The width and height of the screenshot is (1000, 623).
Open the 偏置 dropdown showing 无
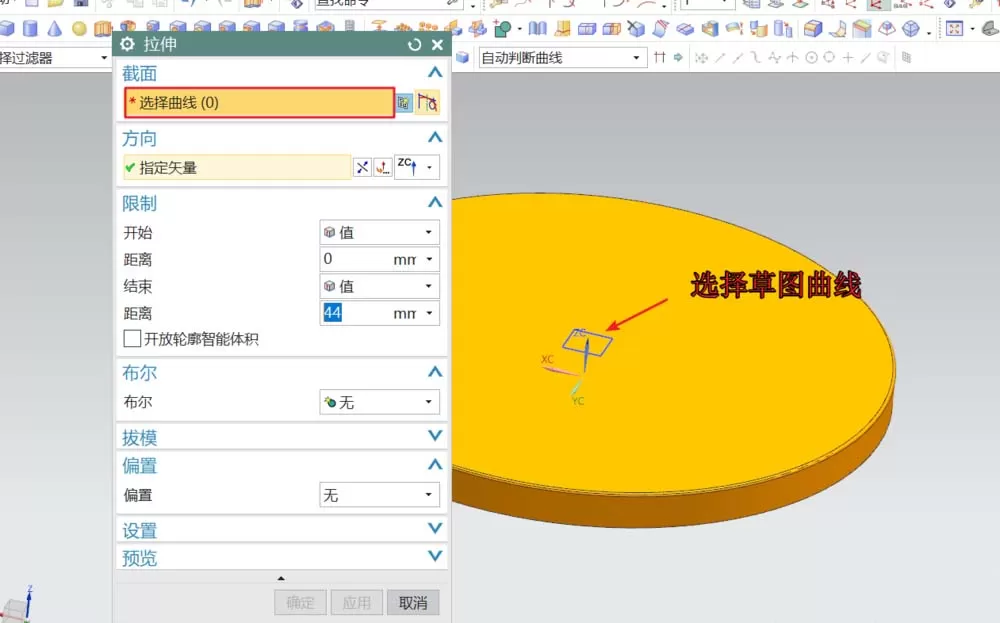point(379,495)
